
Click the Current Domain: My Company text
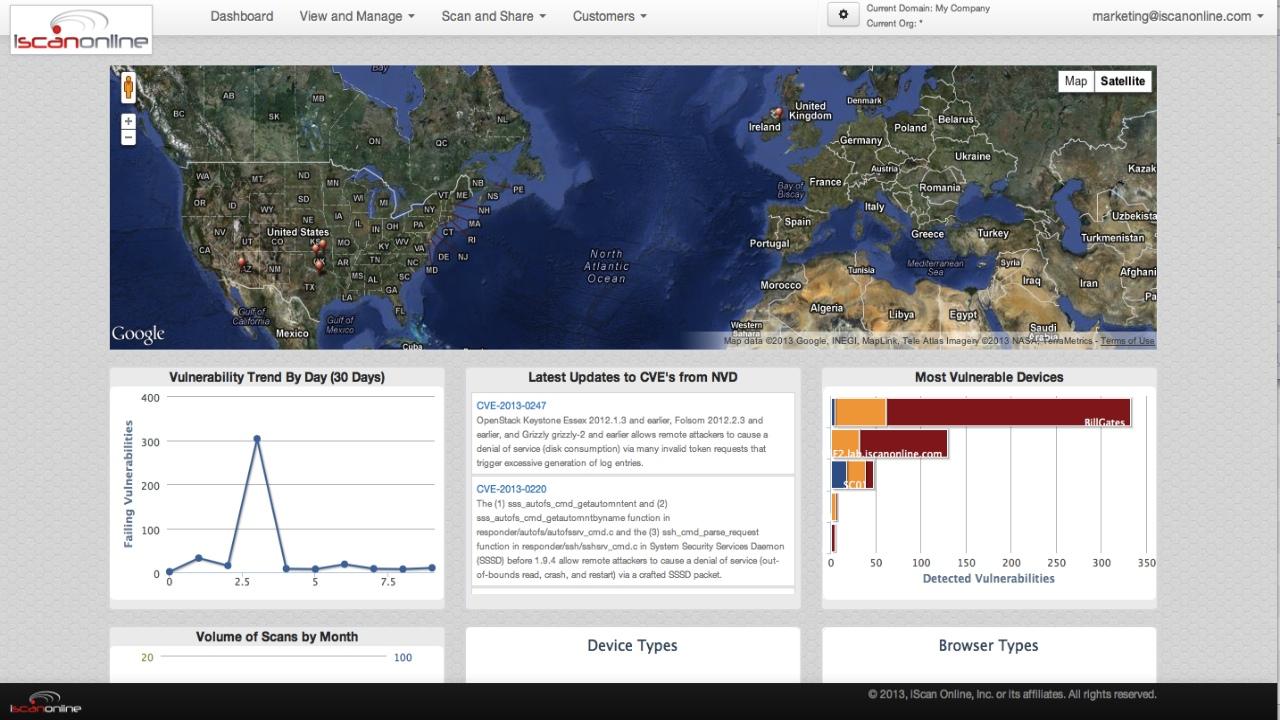[928, 8]
